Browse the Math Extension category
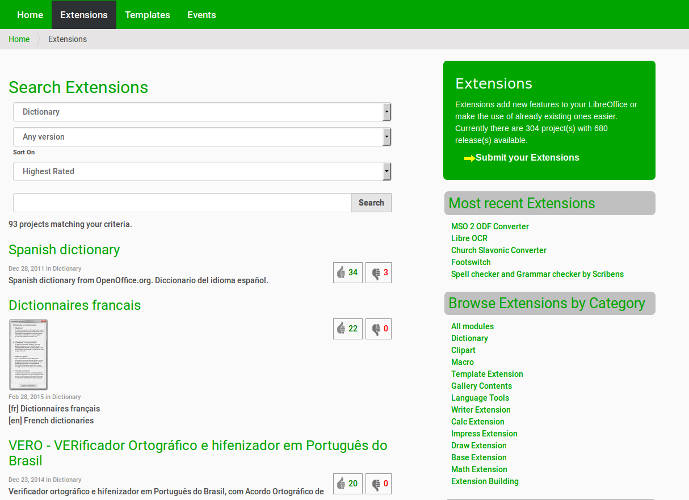 479,469
